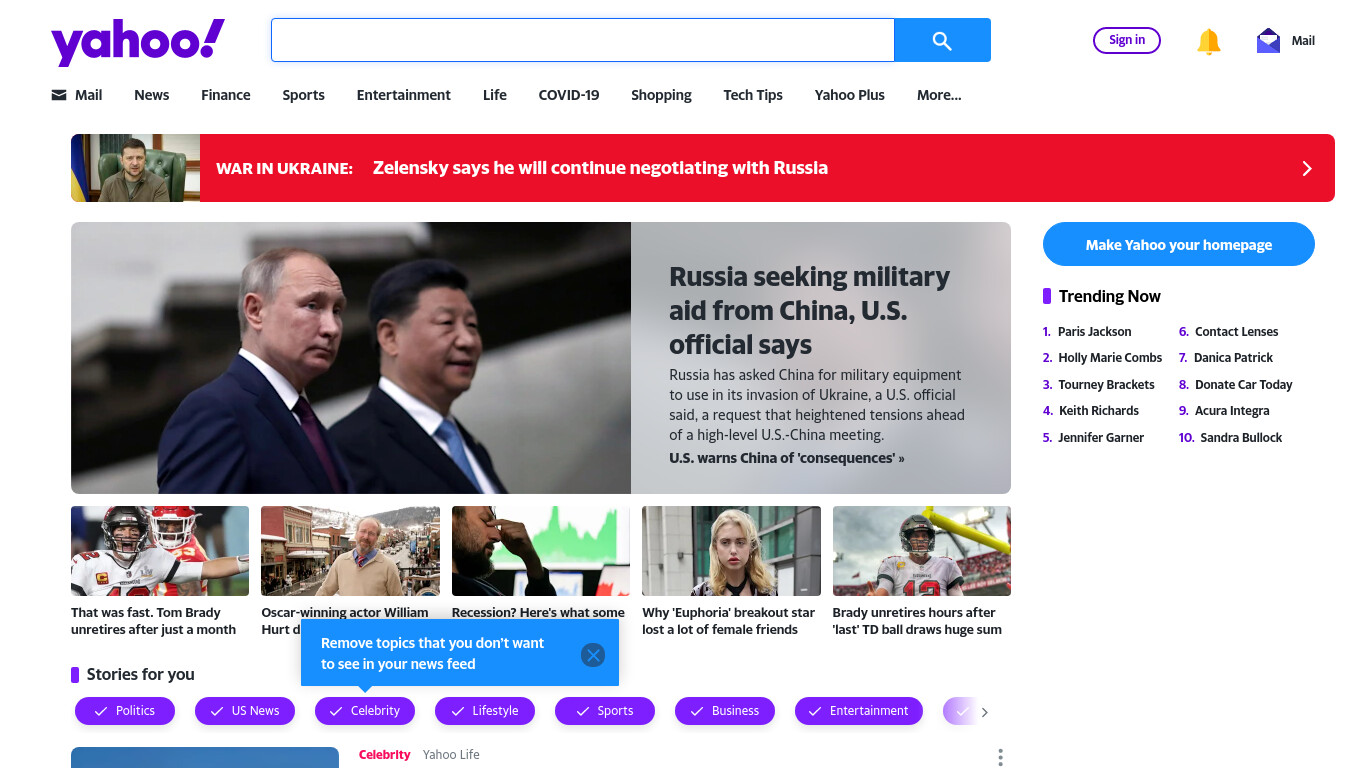Viewport: 1366px width, 768px height.
Task: Open Zelensky negotiating with Russia headline
Action: (600, 168)
